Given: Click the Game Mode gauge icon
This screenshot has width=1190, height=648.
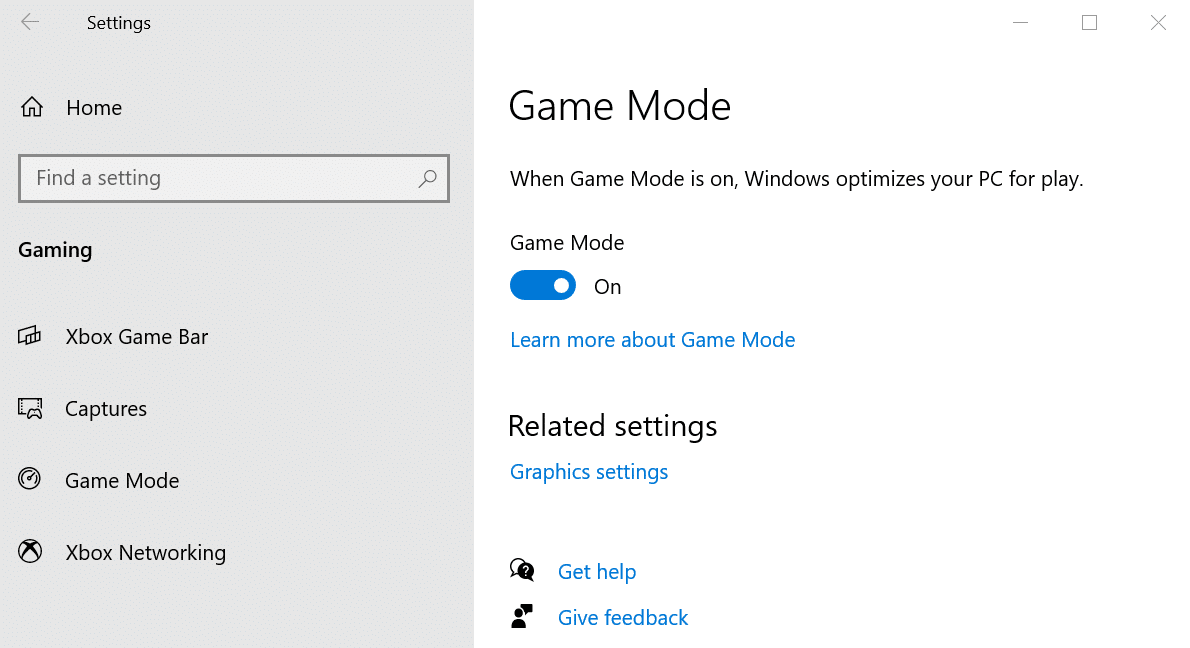Looking at the screenshot, I should click(30, 479).
